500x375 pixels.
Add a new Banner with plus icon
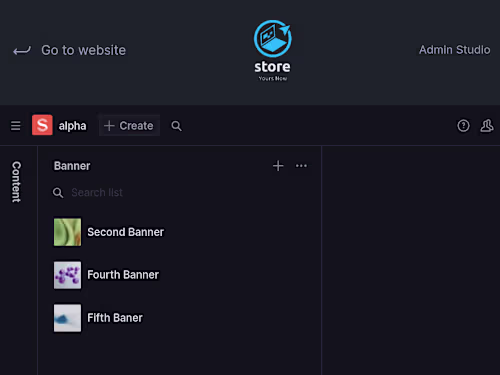coord(278,166)
